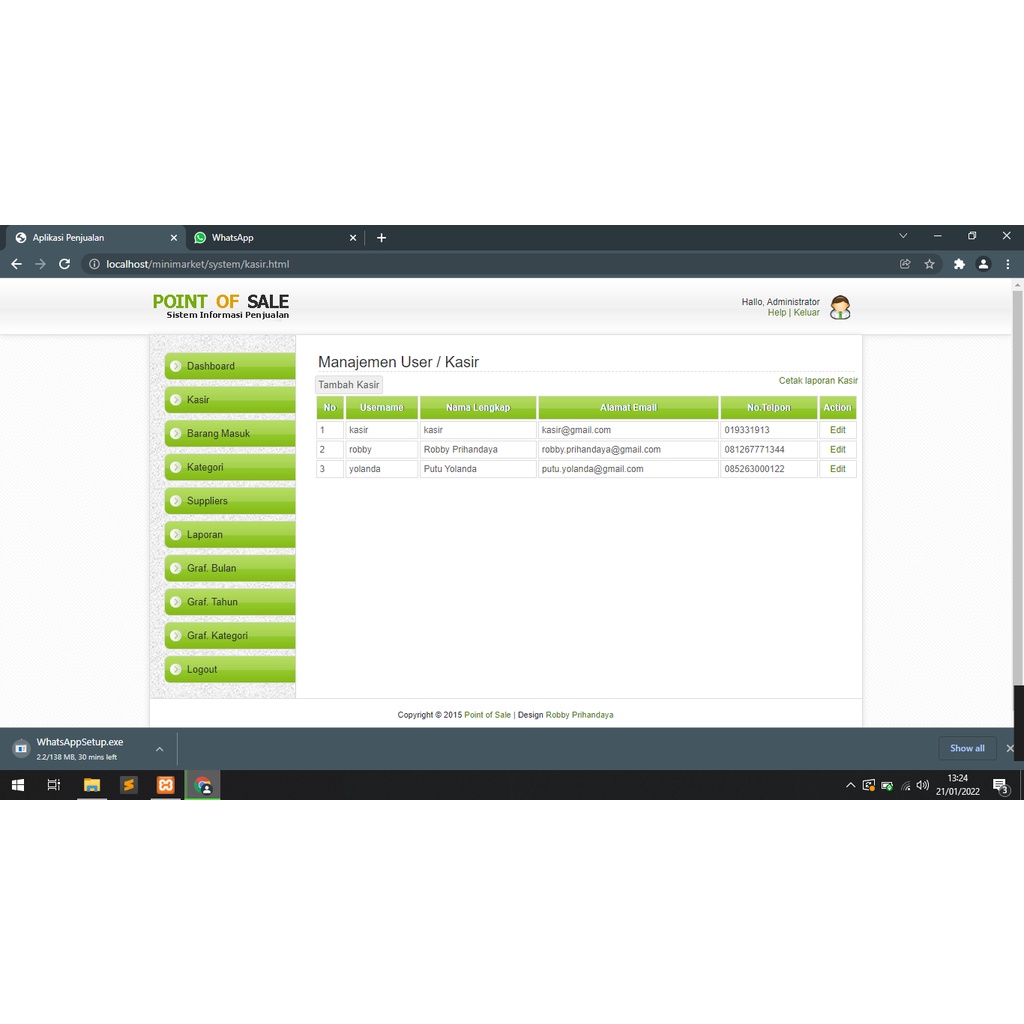The height and width of the screenshot is (1024, 1024).
Task: Edit the kasir user row
Action: 837,430
